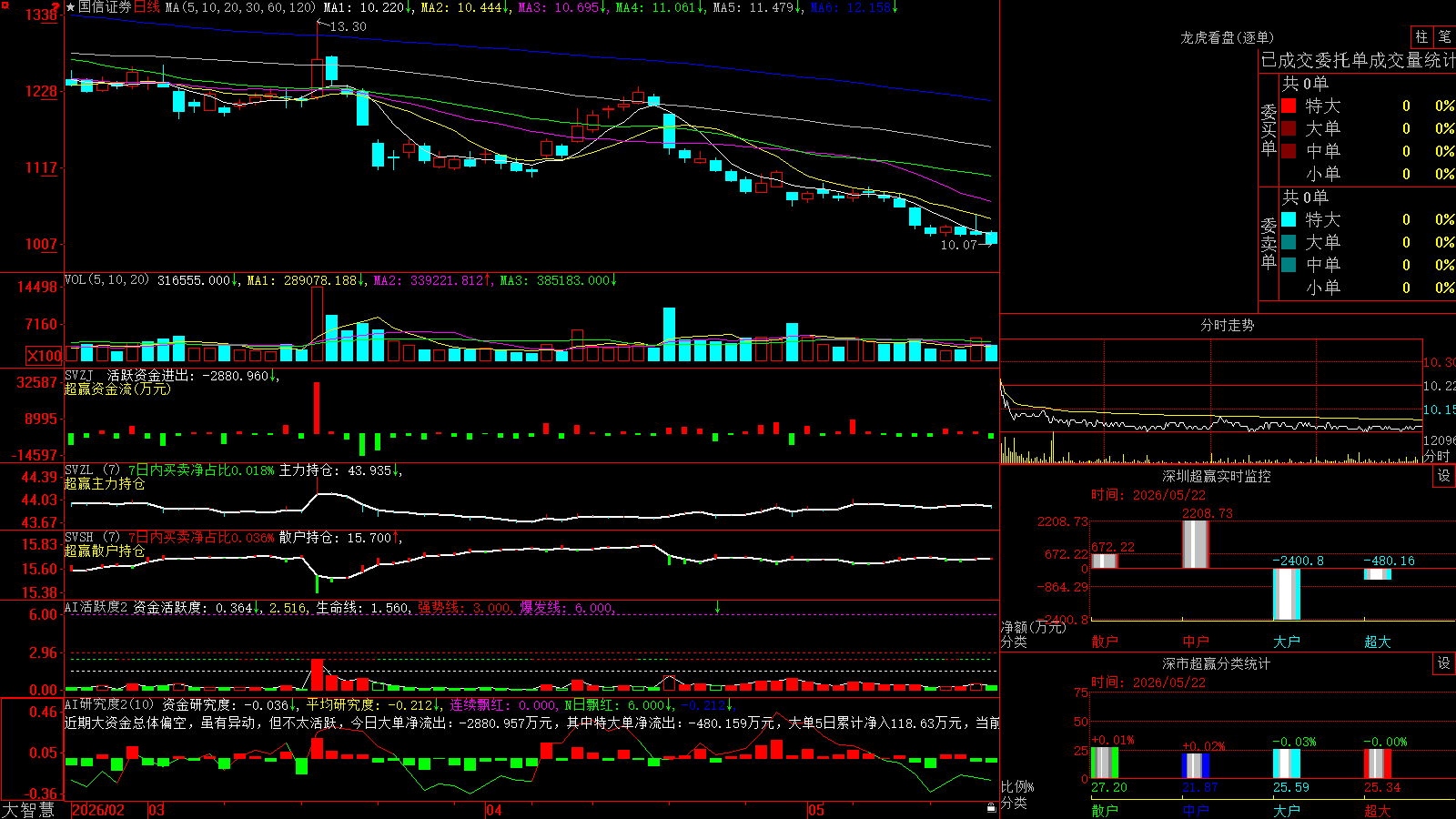Click the lock icon on the timeline bar
The height and width of the screenshot is (819, 1456).
click(991, 808)
